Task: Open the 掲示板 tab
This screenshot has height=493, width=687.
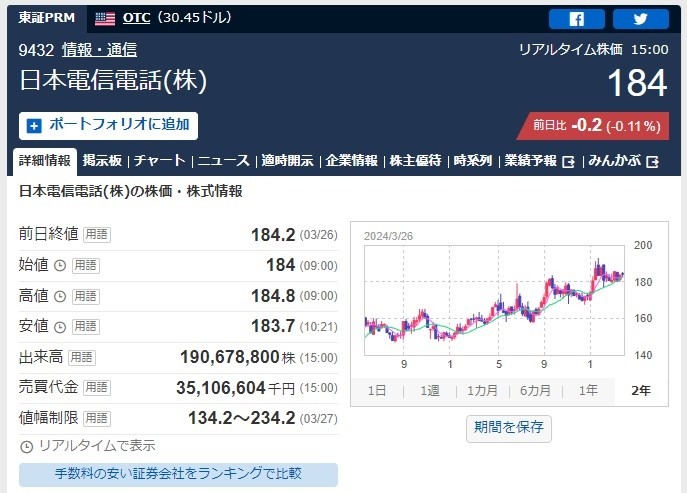Action: [x=102, y=161]
